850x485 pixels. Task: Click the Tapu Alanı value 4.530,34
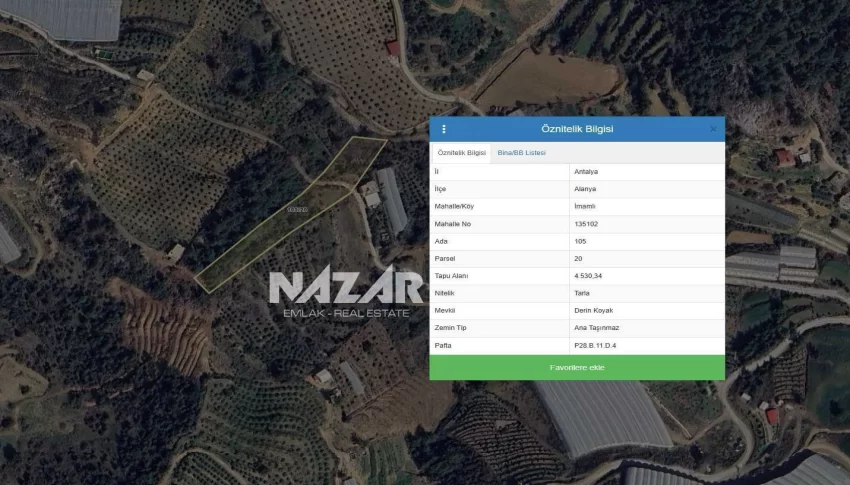pos(588,275)
